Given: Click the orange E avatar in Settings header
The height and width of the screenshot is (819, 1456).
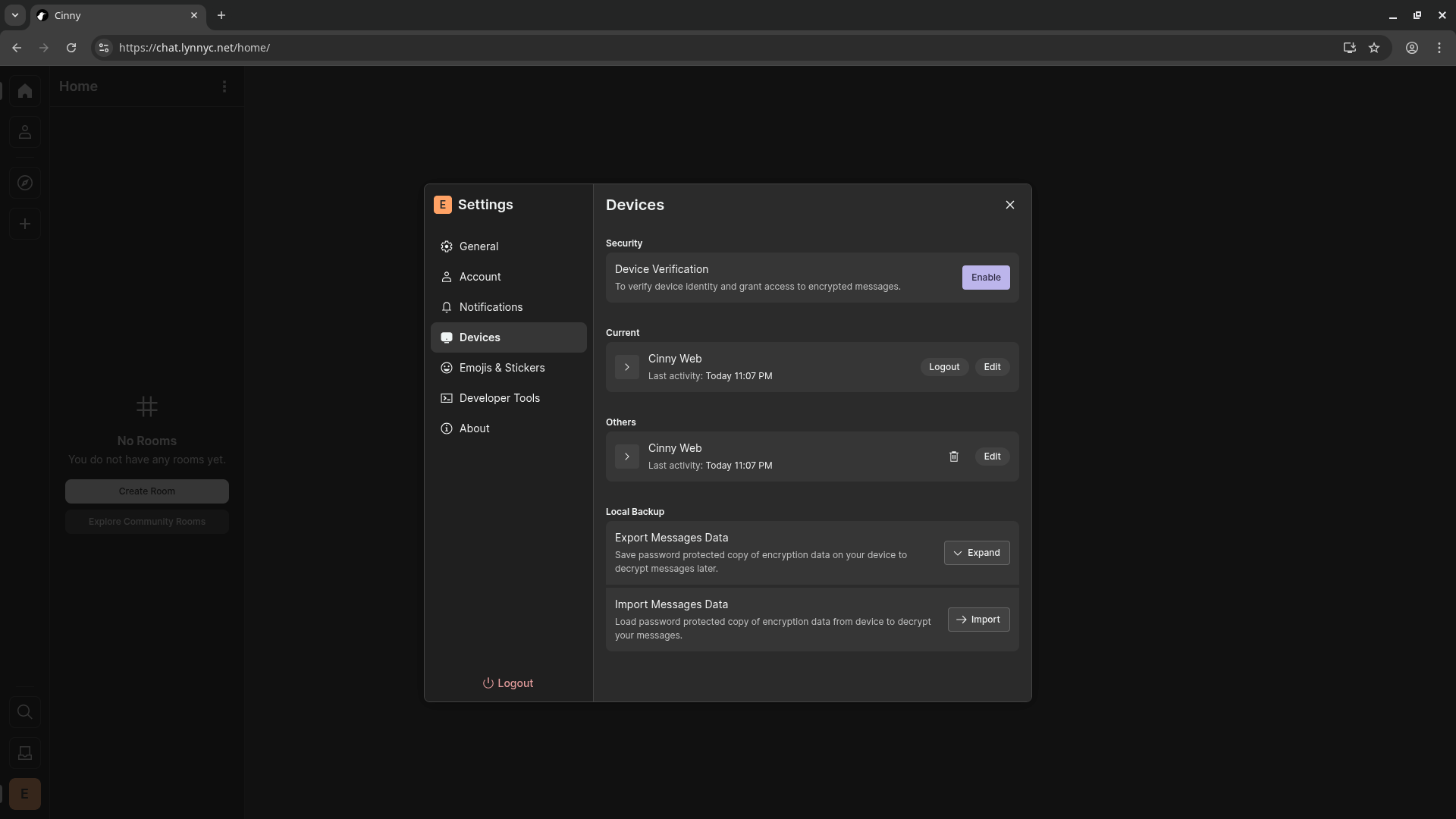Looking at the screenshot, I should click(443, 205).
